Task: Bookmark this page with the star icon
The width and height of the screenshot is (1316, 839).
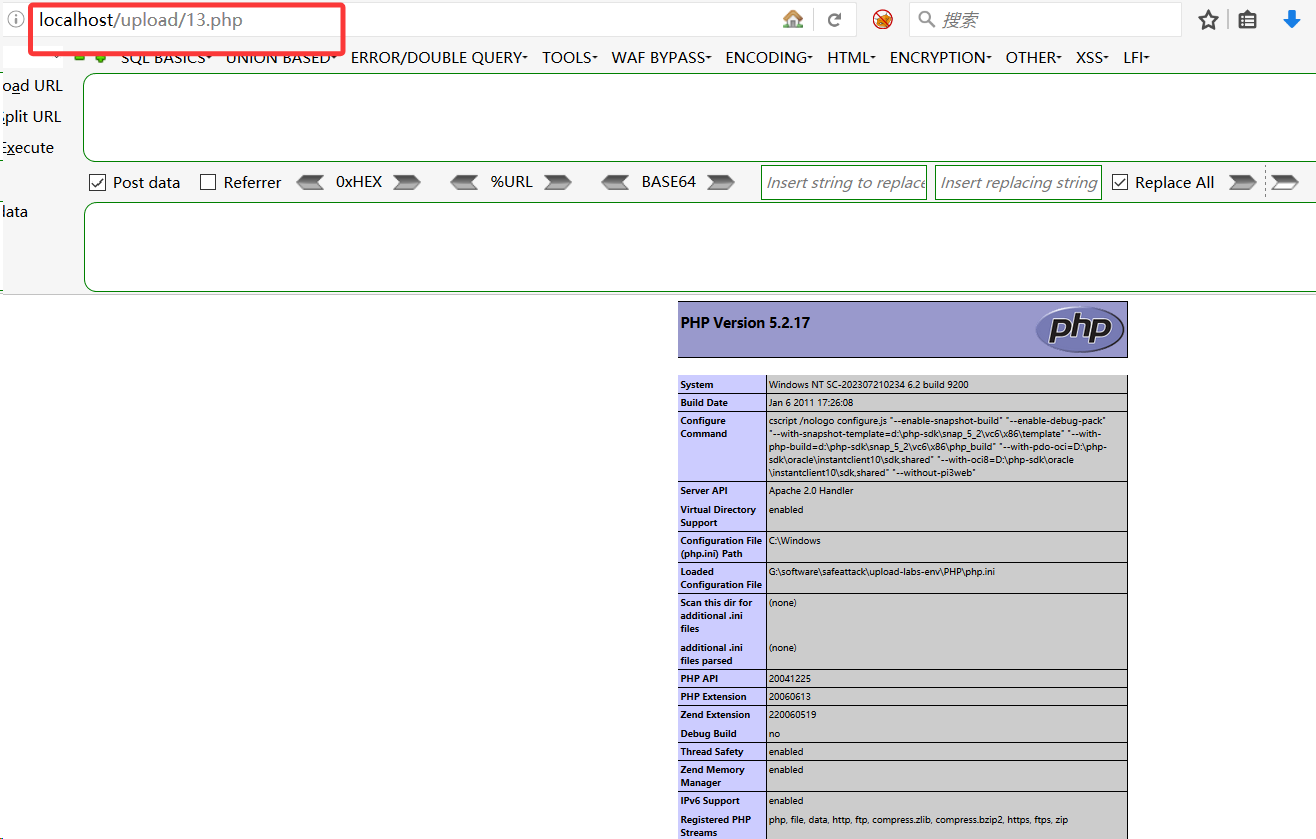Action: point(1208,19)
